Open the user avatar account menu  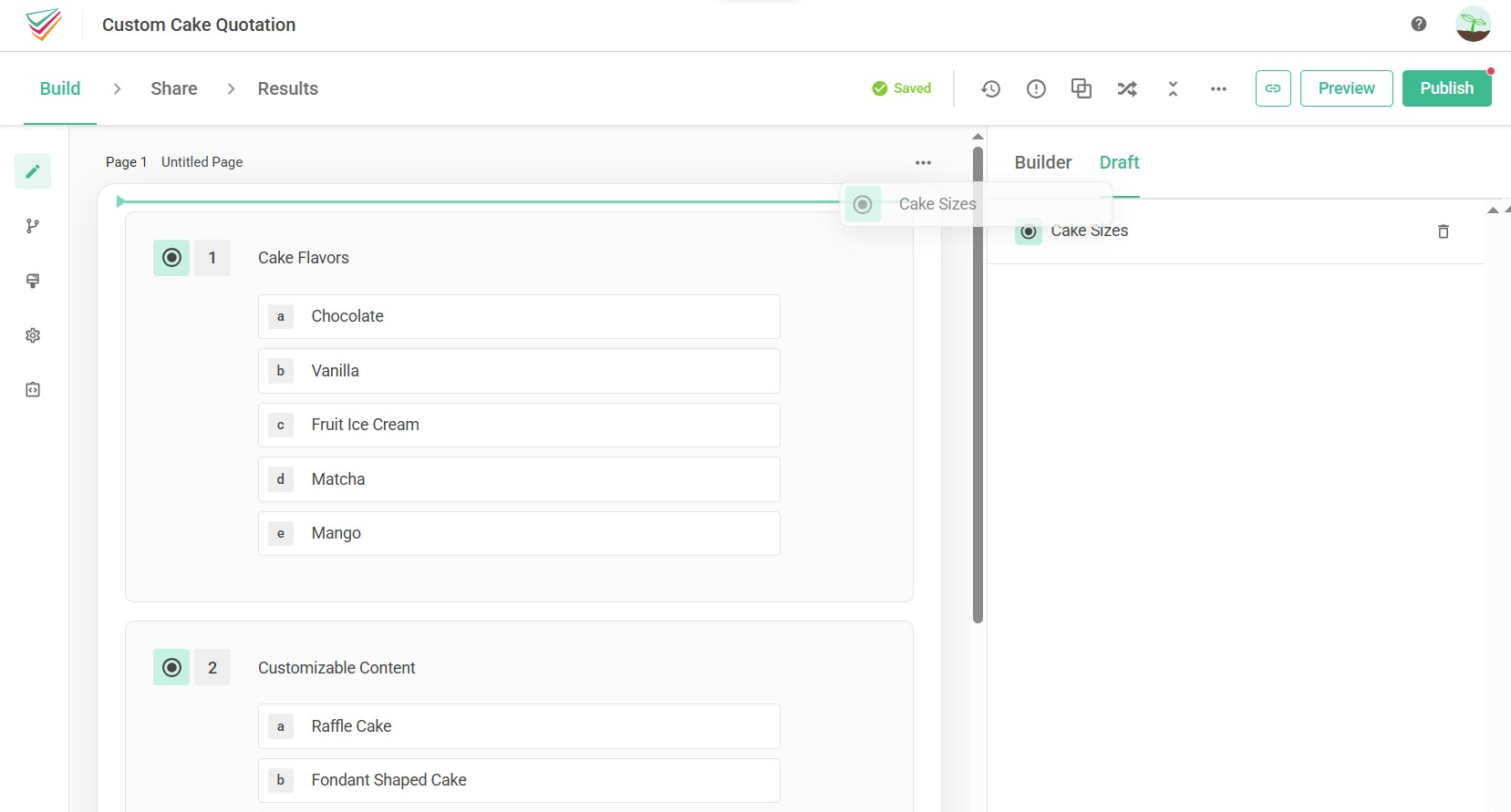(x=1472, y=24)
